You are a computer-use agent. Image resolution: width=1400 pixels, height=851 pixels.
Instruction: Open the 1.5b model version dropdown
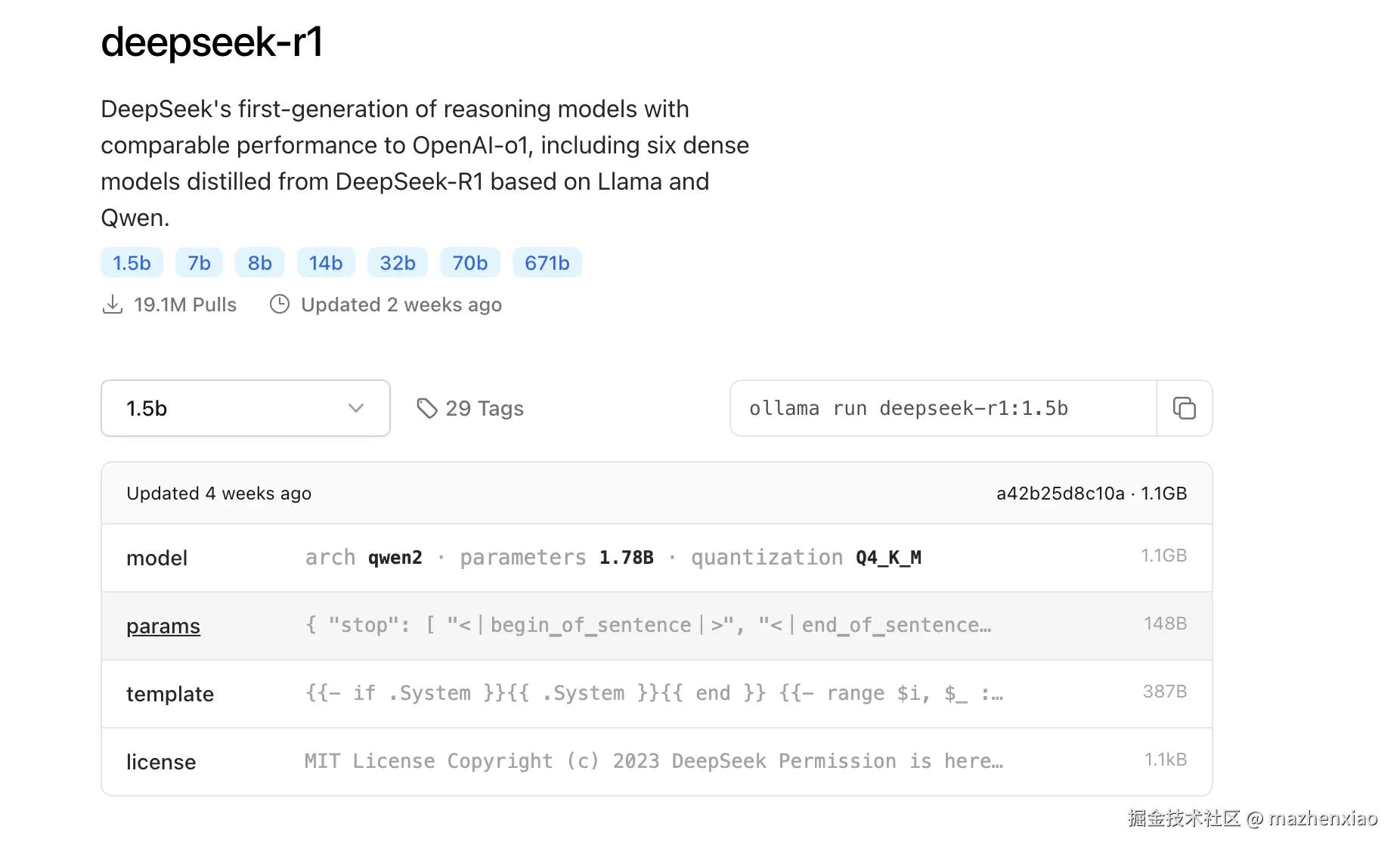[245, 408]
